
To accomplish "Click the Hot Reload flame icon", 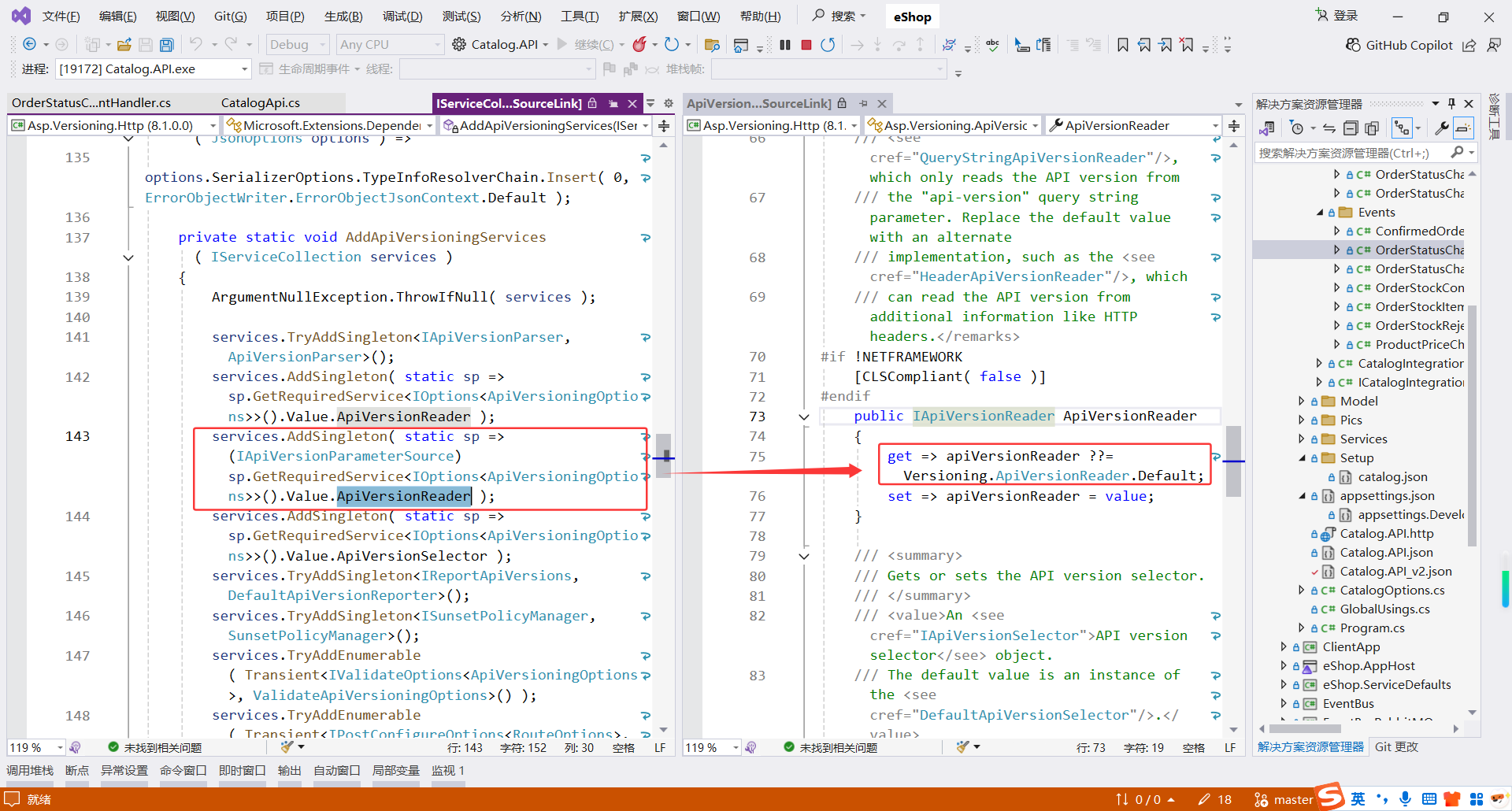I will pos(639,45).
